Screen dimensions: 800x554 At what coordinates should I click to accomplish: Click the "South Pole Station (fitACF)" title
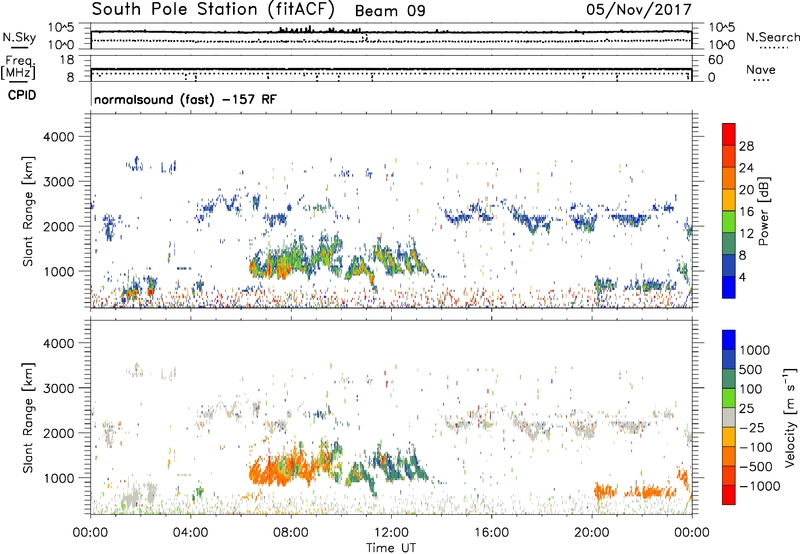(x=213, y=9)
